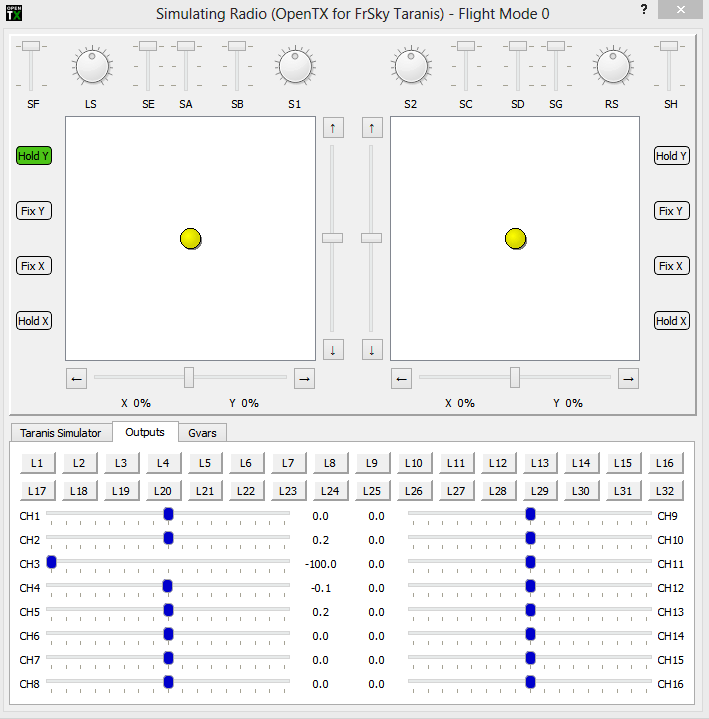Click right arrow under the left stick pad
This screenshot has width=709, height=719.
tap(304, 379)
